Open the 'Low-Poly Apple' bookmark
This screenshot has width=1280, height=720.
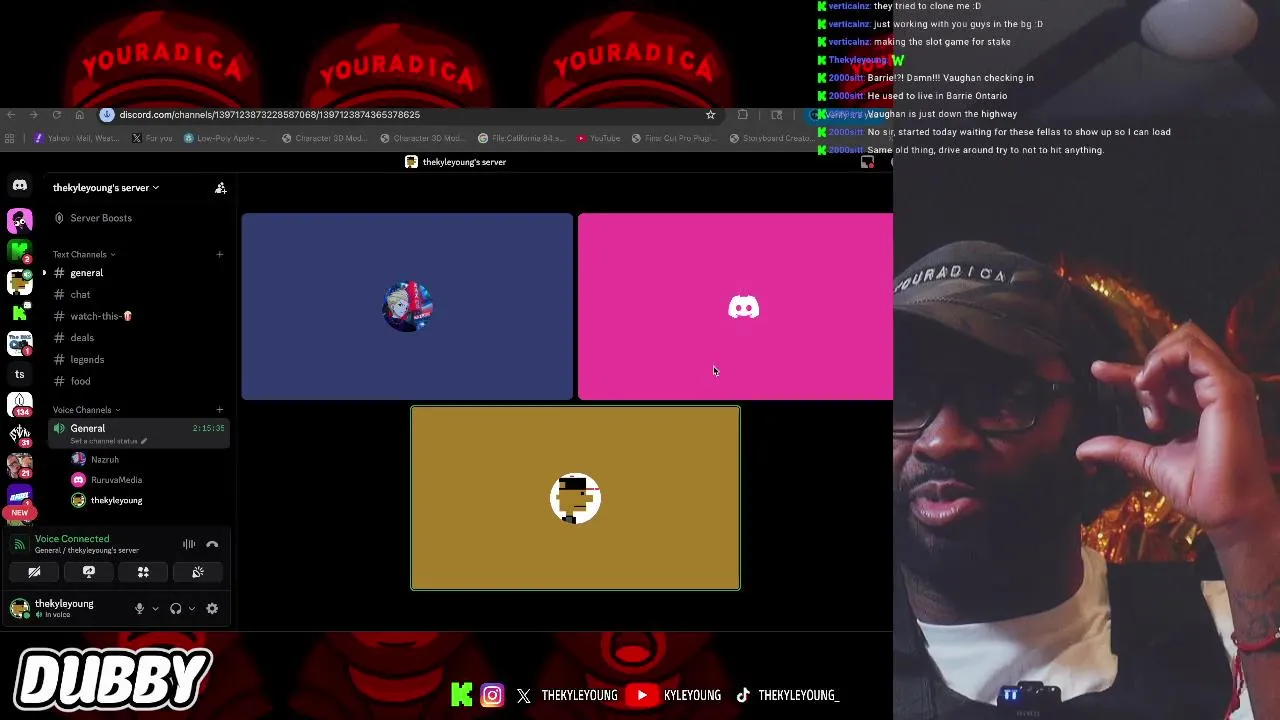(x=225, y=138)
